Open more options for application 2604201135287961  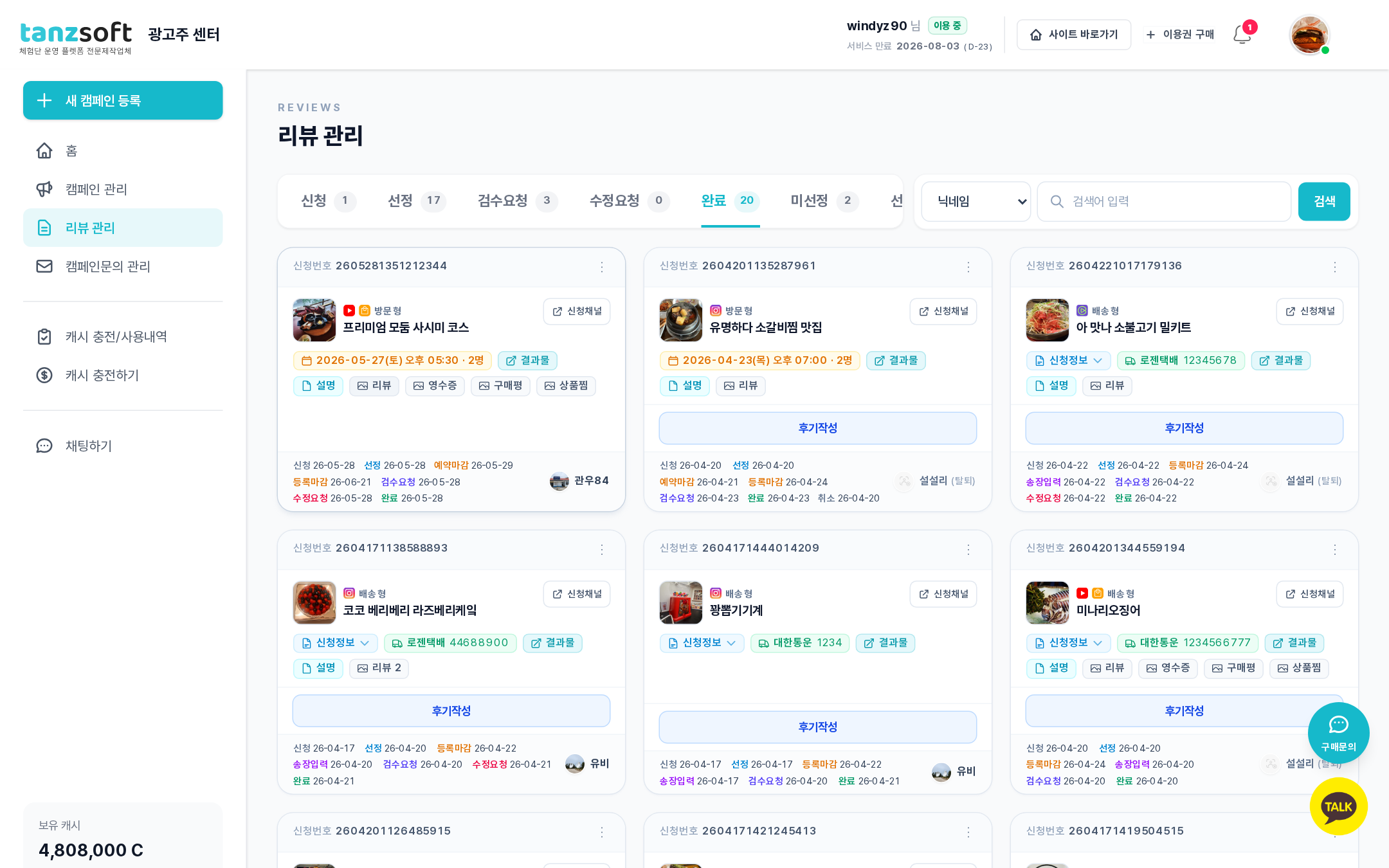[x=968, y=267]
